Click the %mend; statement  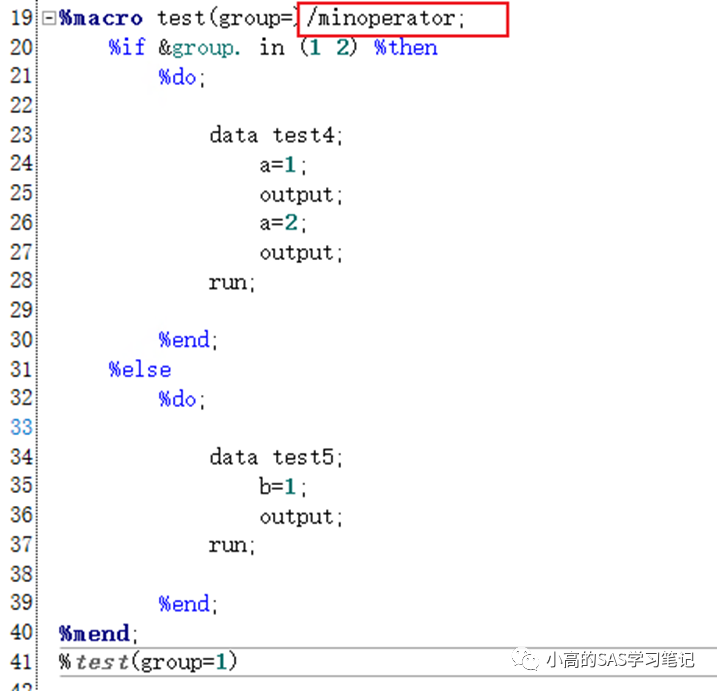point(98,633)
